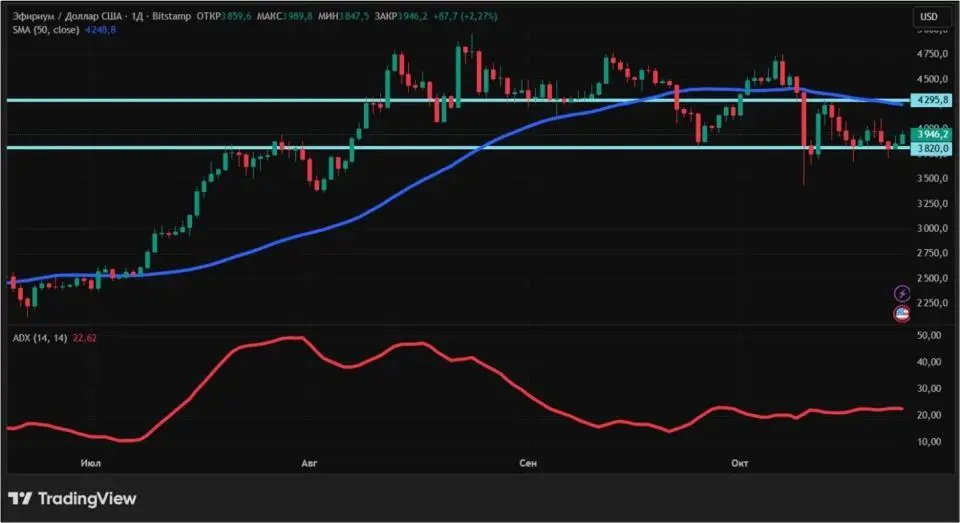Click the US flag economic event icon
The width and height of the screenshot is (960, 523).
pyautogui.click(x=902, y=314)
